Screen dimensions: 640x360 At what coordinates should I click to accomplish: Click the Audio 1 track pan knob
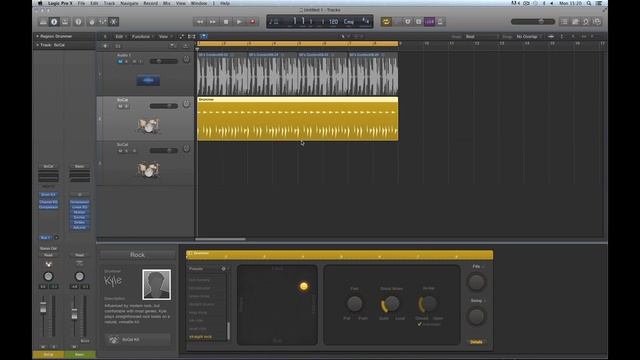pyautogui.click(x=186, y=60)
